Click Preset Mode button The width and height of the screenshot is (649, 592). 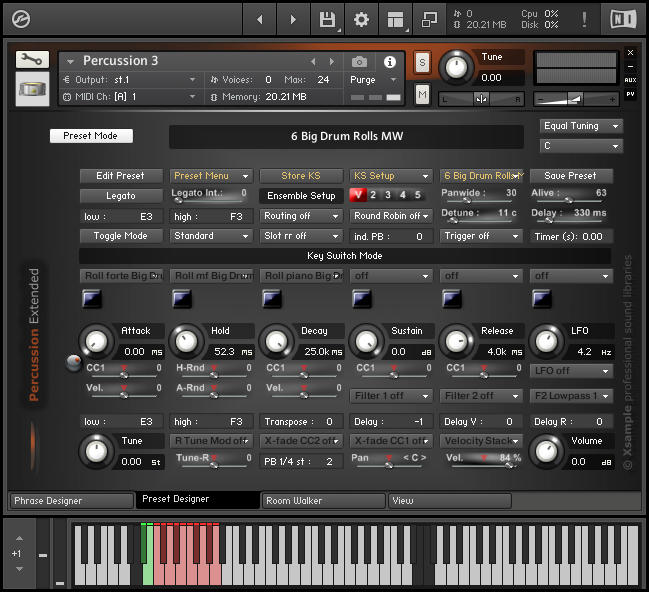[x=91, y=136]
